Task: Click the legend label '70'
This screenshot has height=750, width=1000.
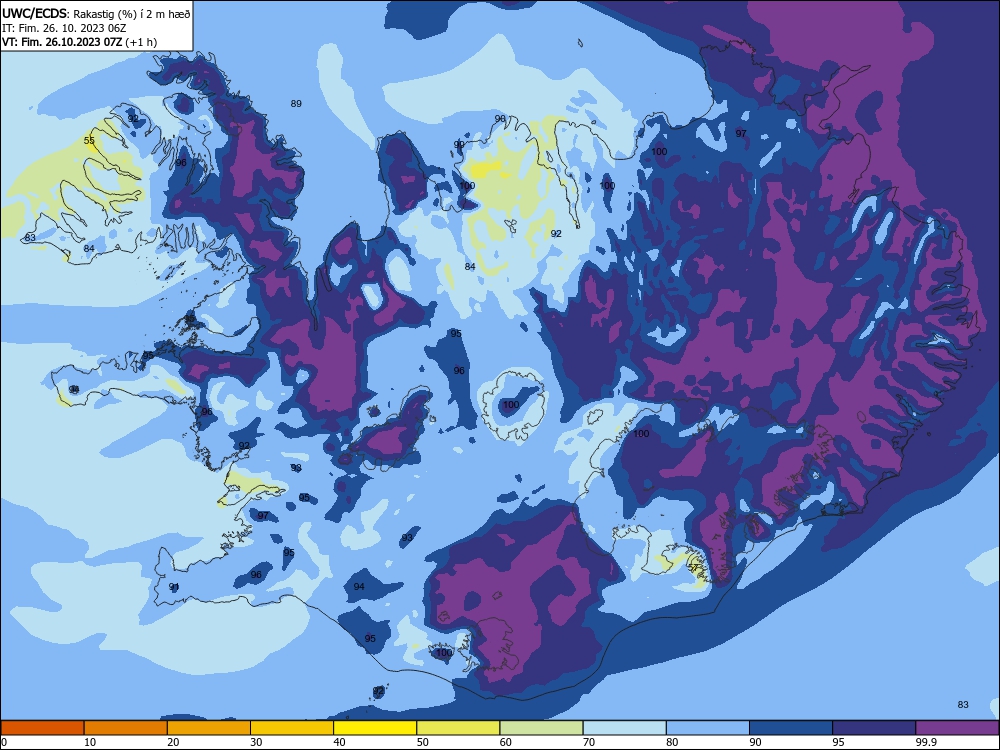Action: [589, 742]
